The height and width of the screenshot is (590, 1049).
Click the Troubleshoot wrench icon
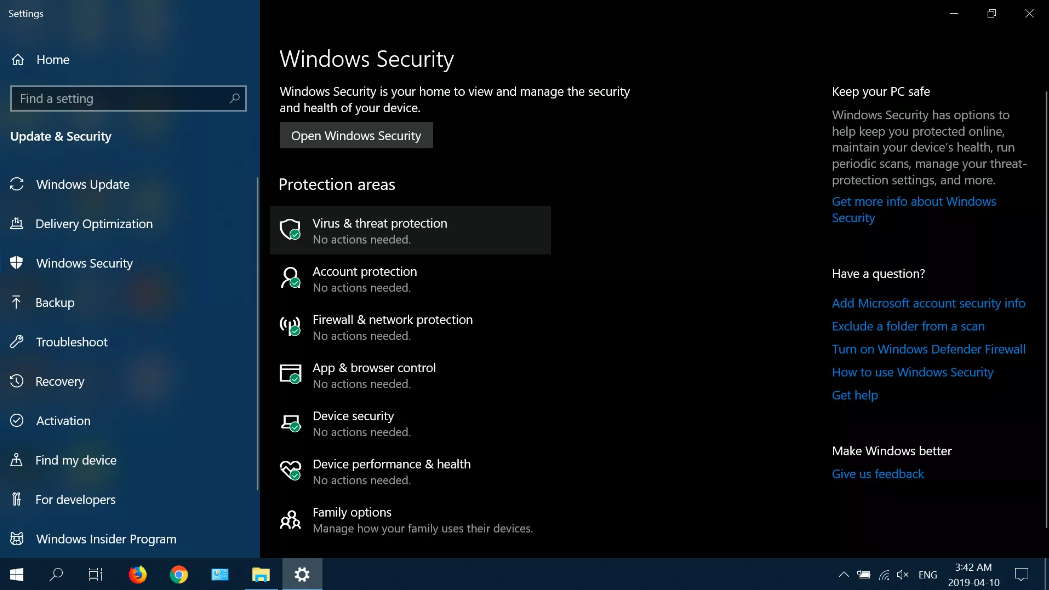tap(17, 342)
